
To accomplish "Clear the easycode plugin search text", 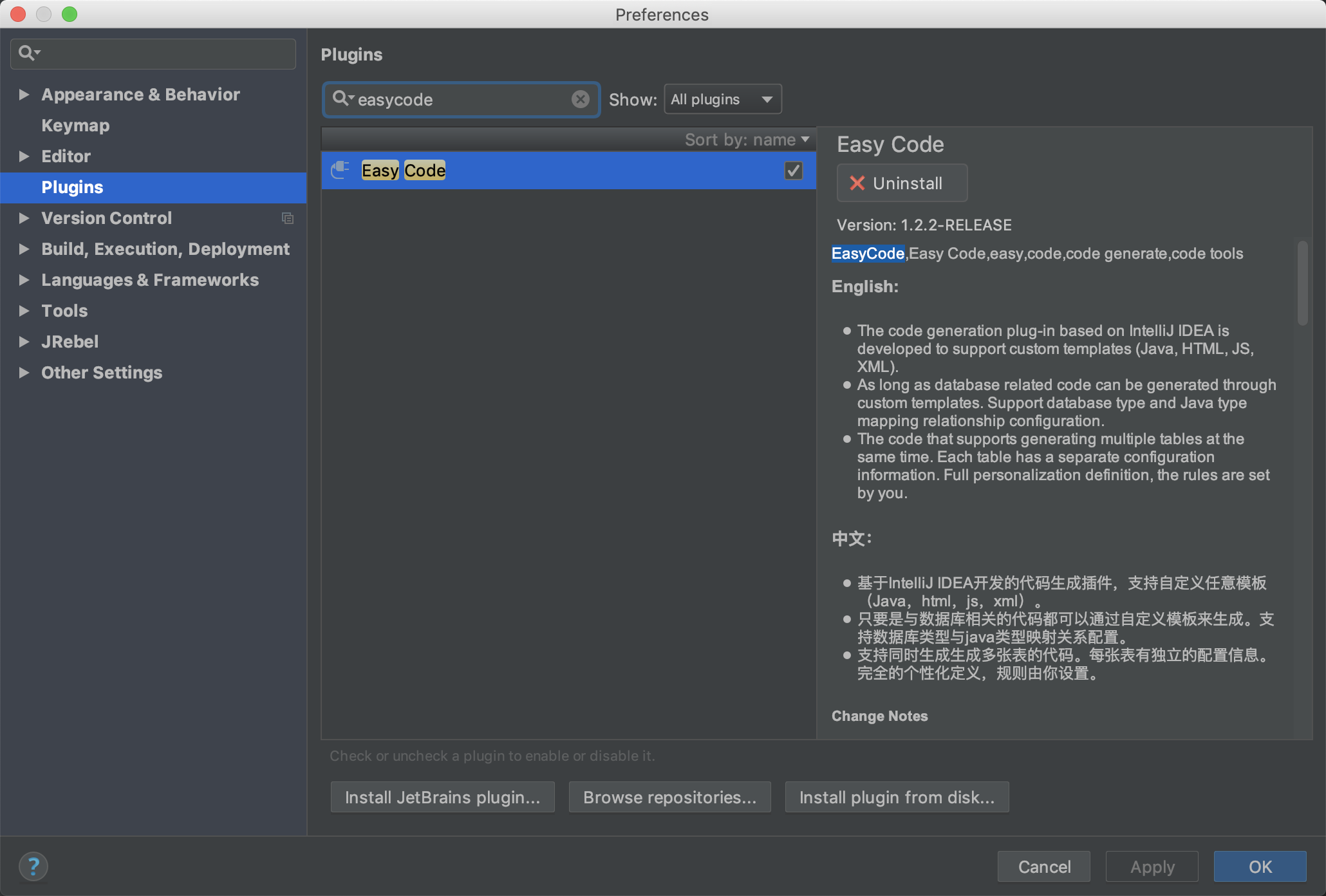I will 580,99.
